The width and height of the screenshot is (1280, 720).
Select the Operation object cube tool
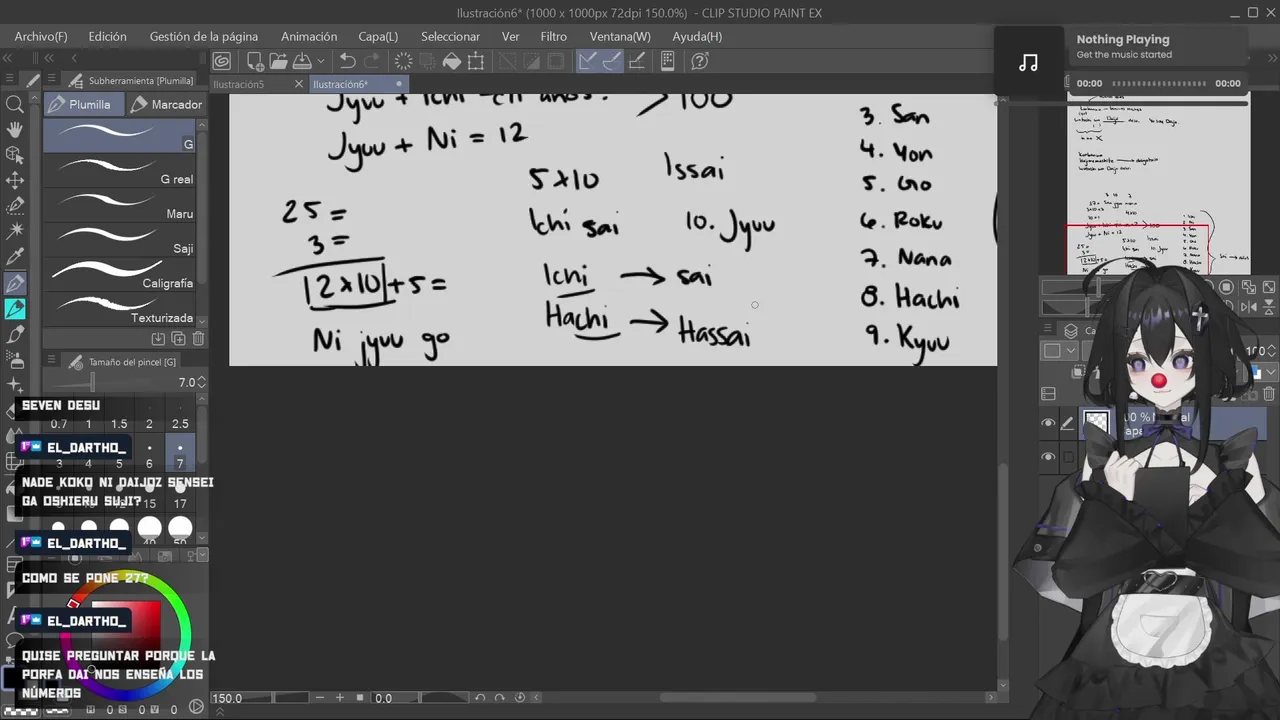tap(15, 155)
